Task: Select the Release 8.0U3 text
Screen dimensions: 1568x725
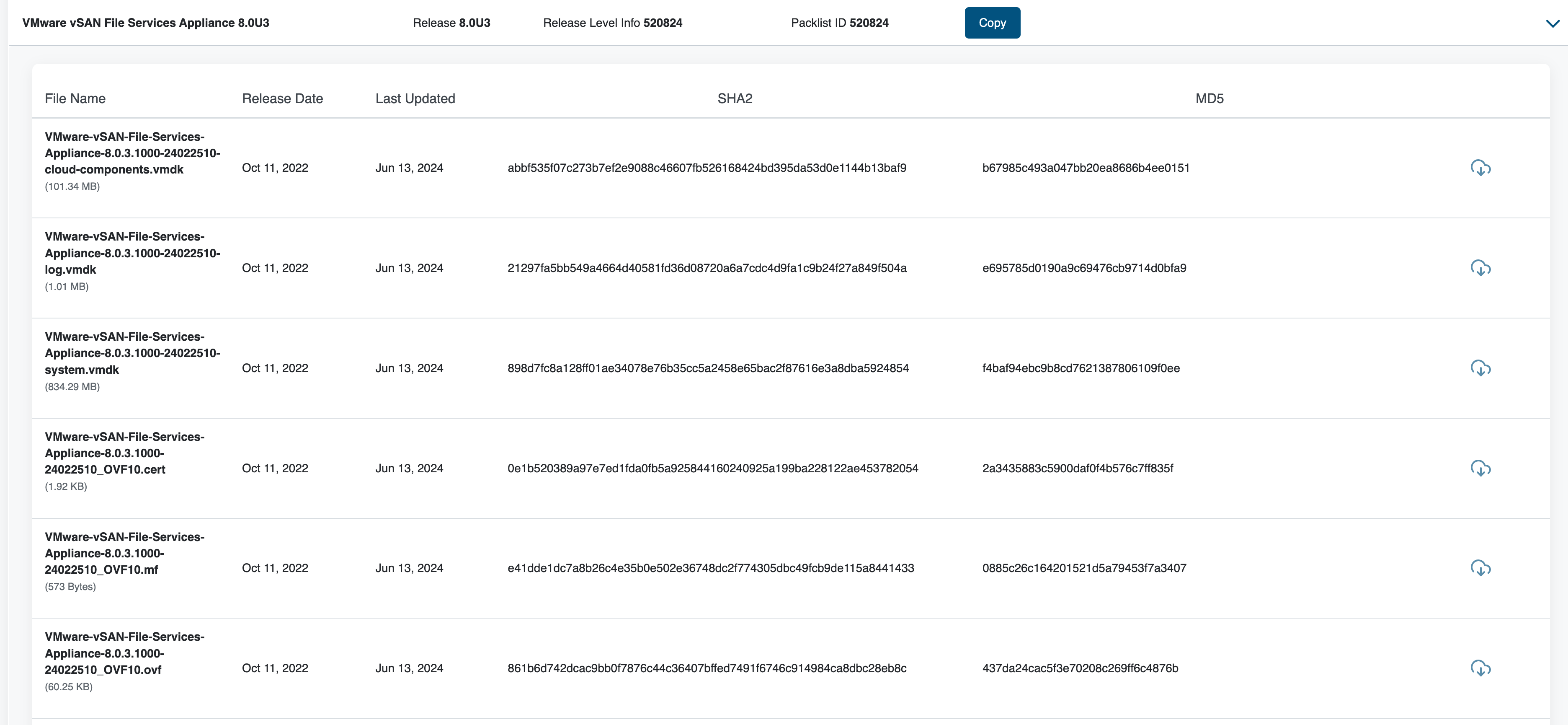Action: (x=451, y=23)
